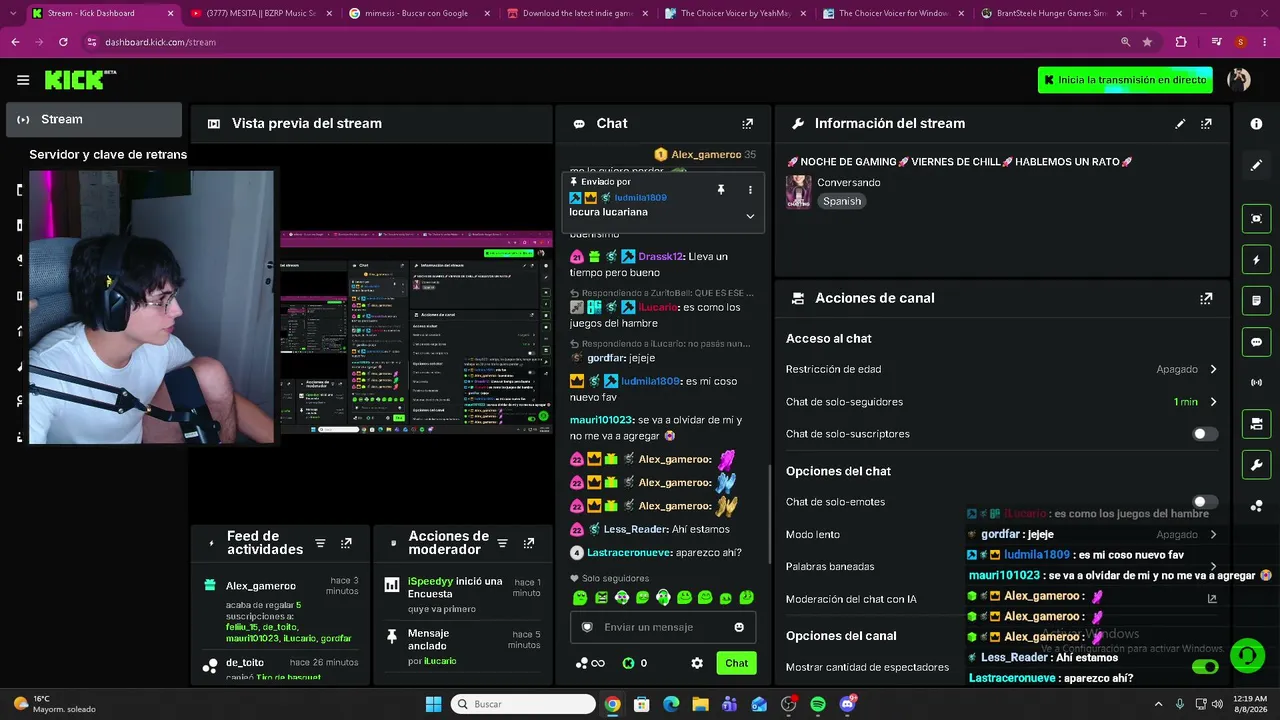Pop out the Feed de actividades panel
Viewport: 1280px width, 720px height.
click(x=346, y=543)
